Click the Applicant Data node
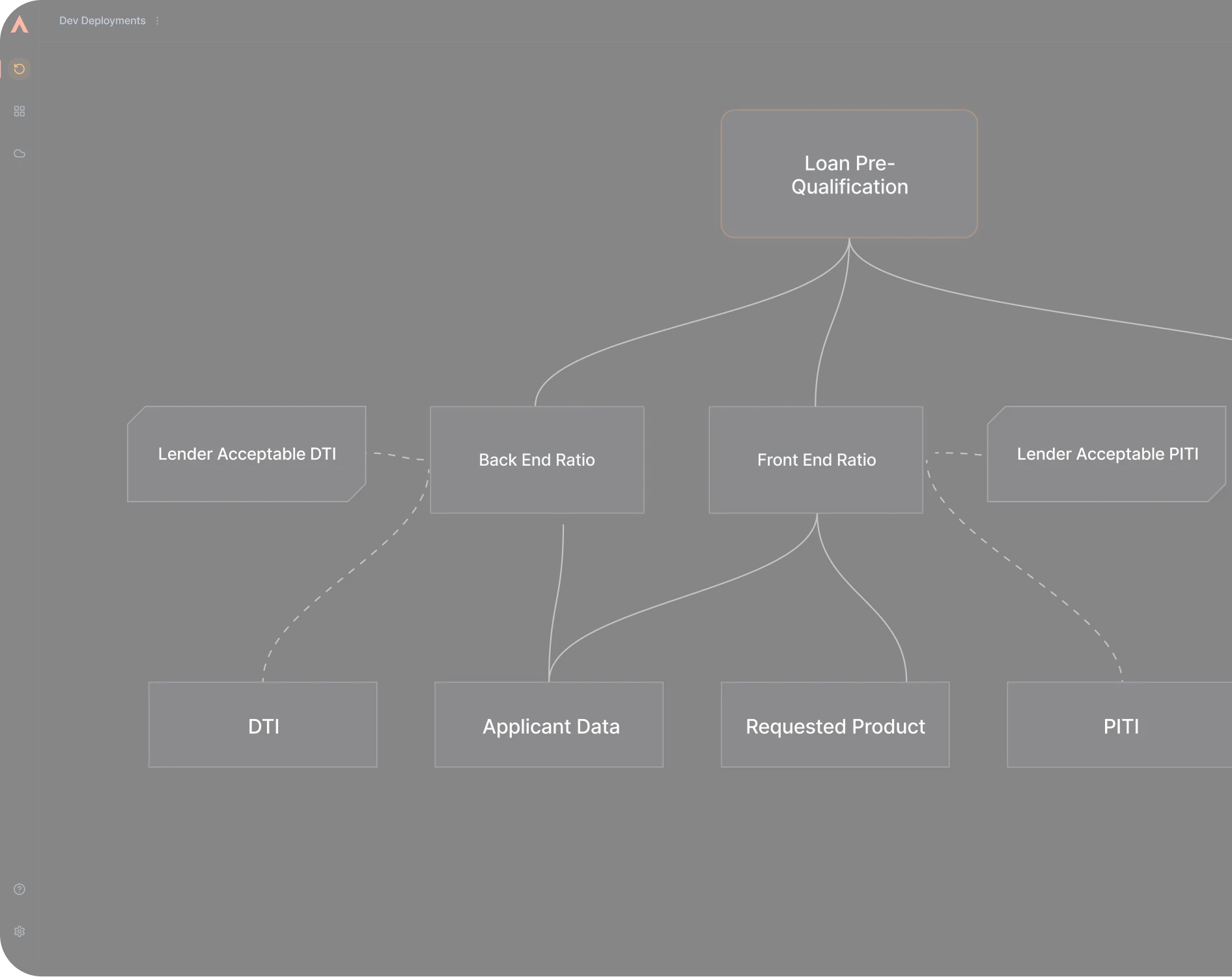Screen dimensions: 1232x977 click(549, 725)
